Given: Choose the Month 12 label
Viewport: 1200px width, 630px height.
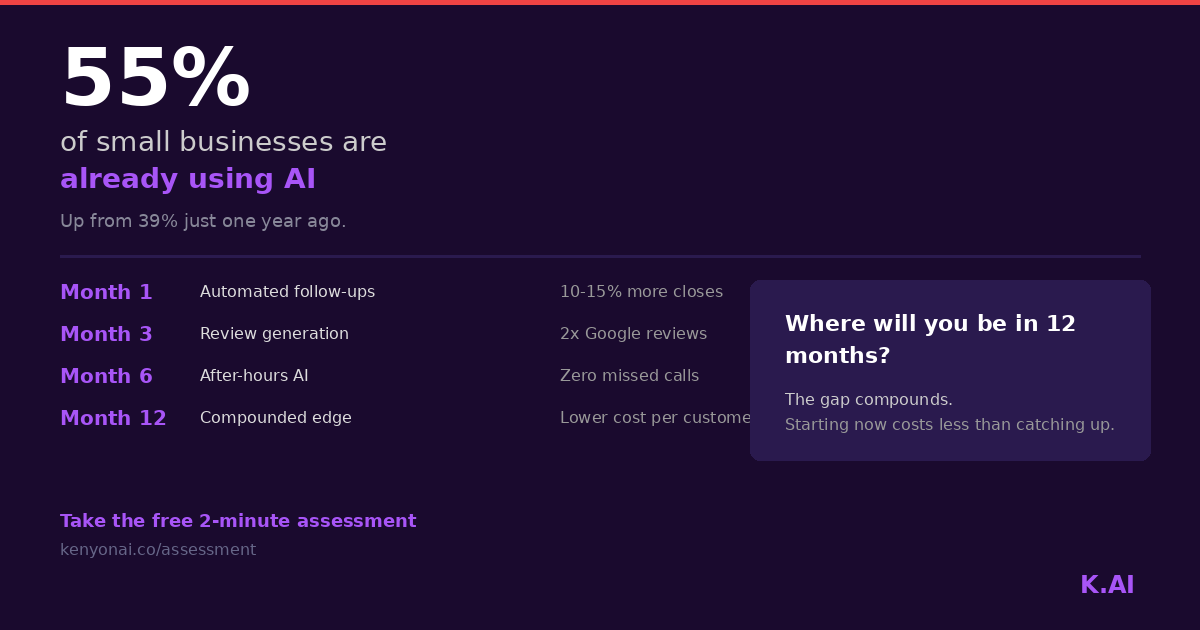Looking at the screenshot, I should tap(113, 418).
